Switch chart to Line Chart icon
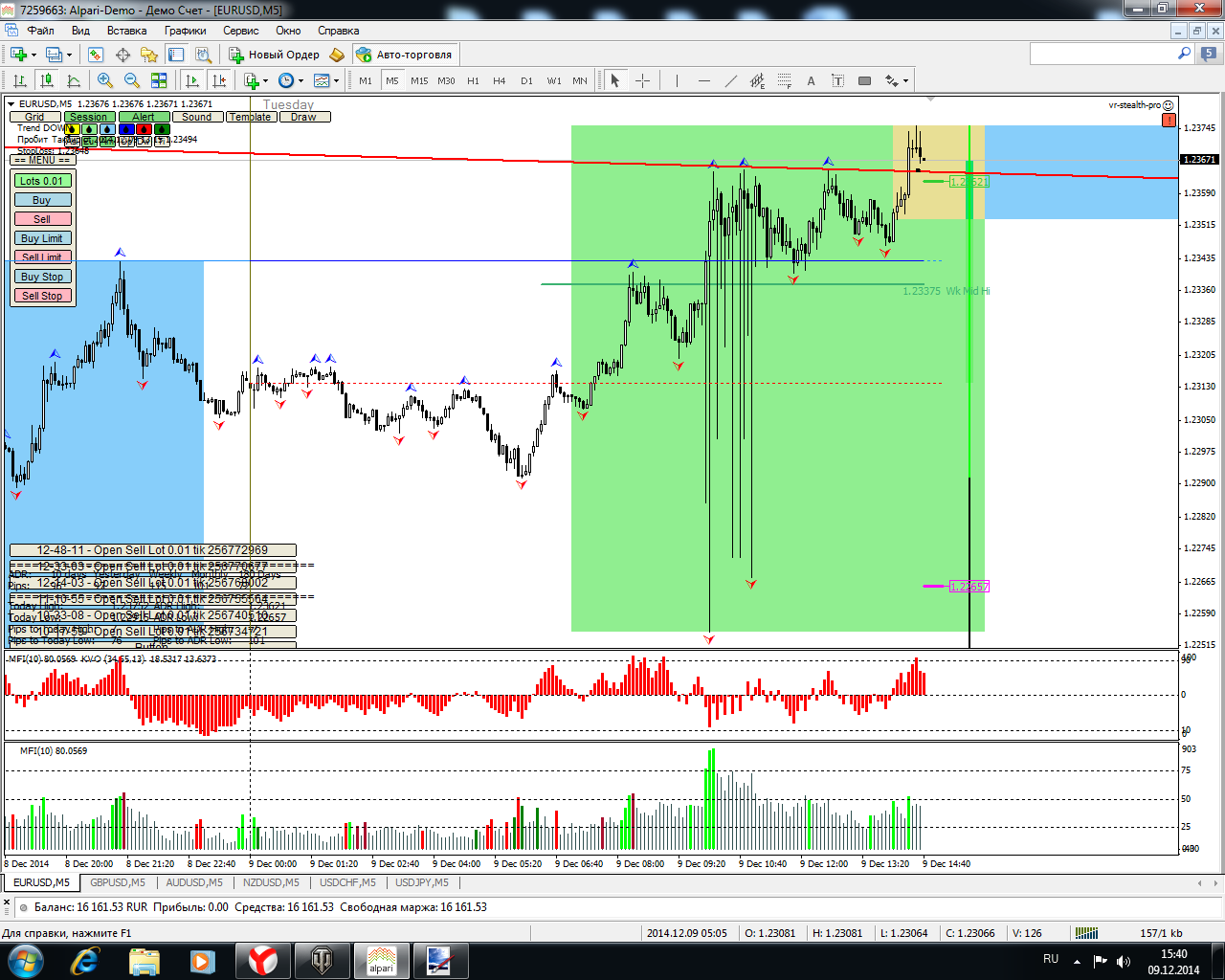This screenshot has height=980, width=1225. click(73, 80)
